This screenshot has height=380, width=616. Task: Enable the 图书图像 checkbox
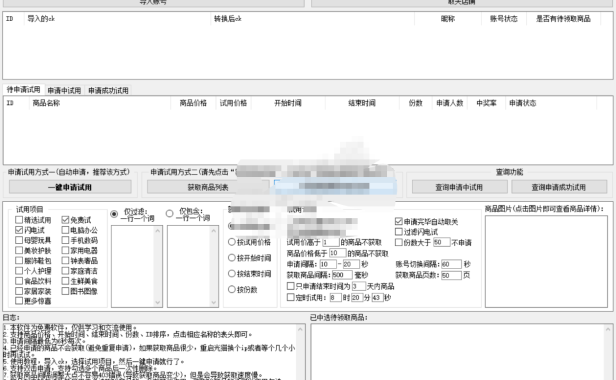(65, 291)
